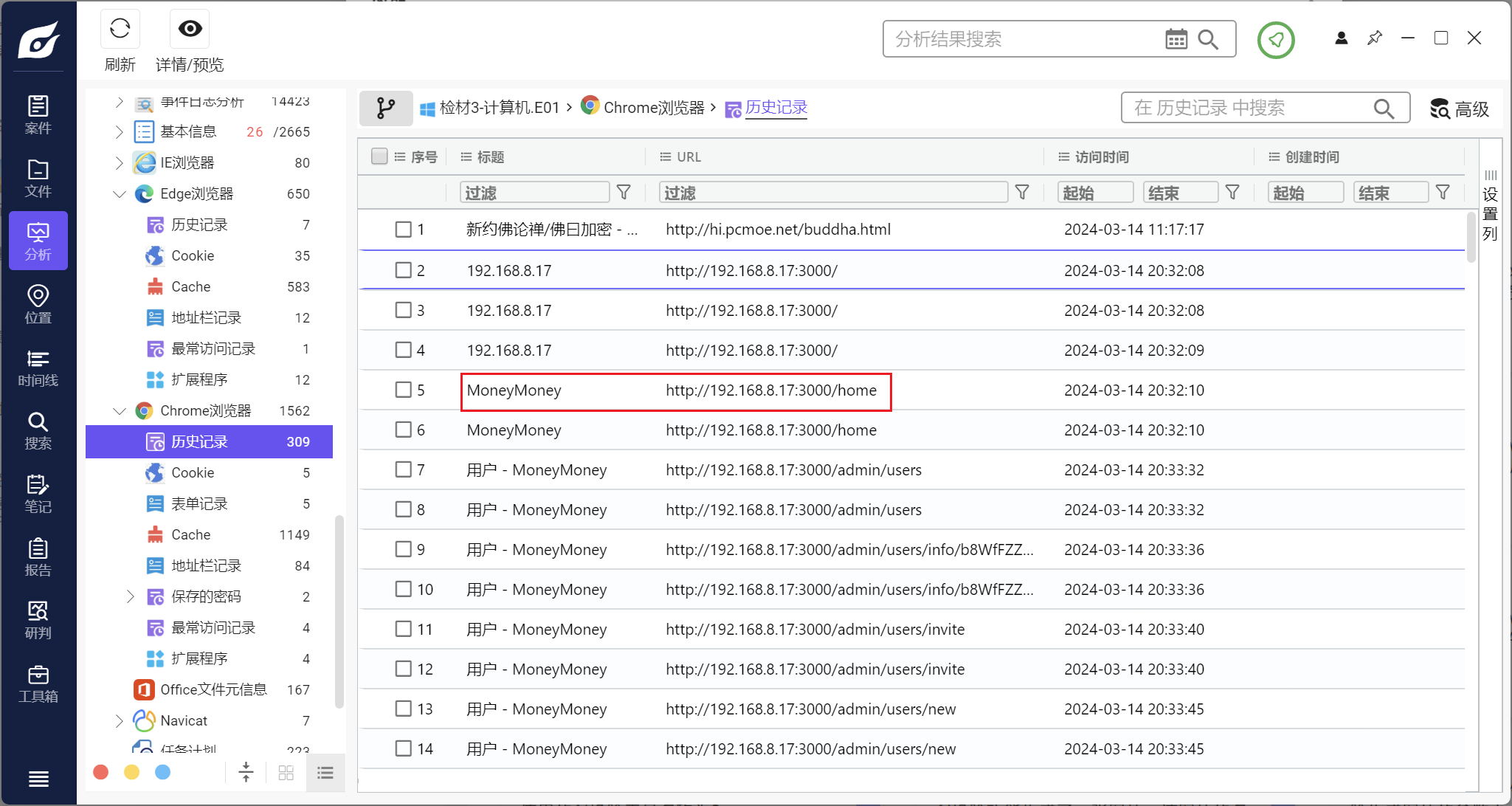1512x806 pixels.
Task: Click magnifier icon in 分析结果搜索 box
Action: point(1208,39)
